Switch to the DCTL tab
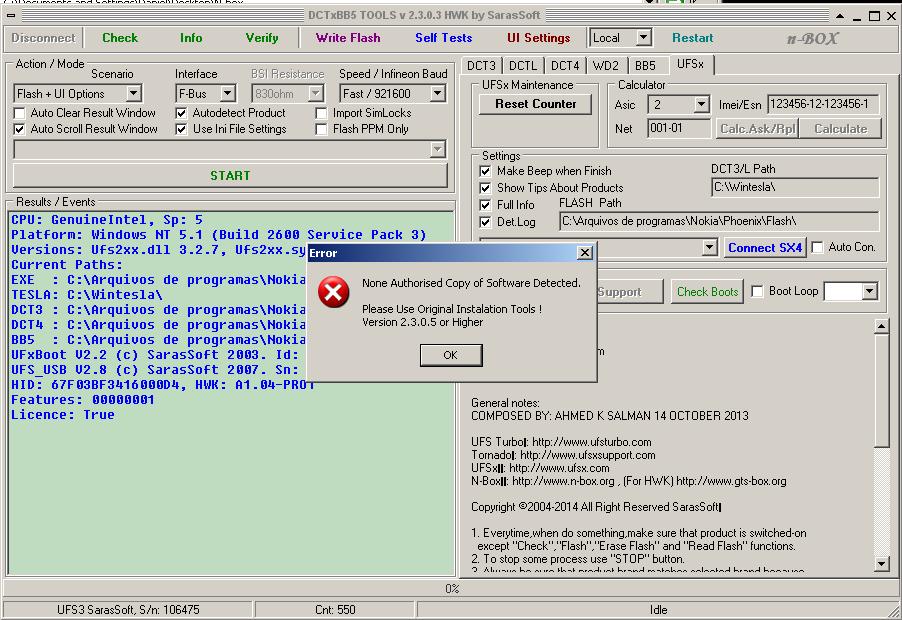This screenshot has width=902, height=620. [x=523, y=66]
